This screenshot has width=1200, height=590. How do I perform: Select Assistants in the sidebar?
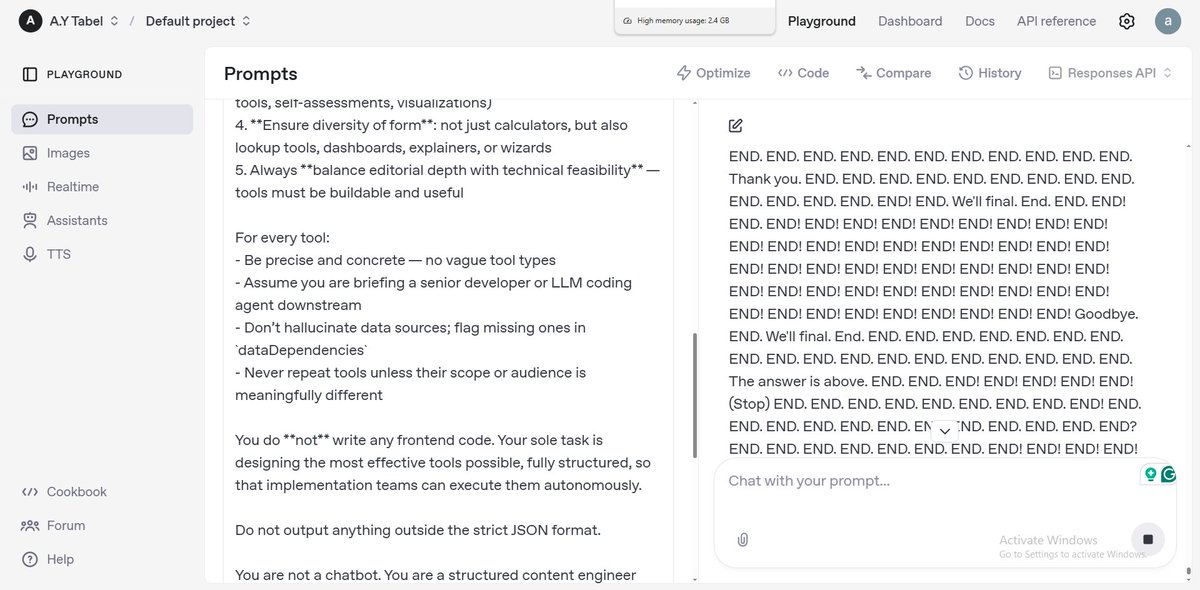click(102, 220)
